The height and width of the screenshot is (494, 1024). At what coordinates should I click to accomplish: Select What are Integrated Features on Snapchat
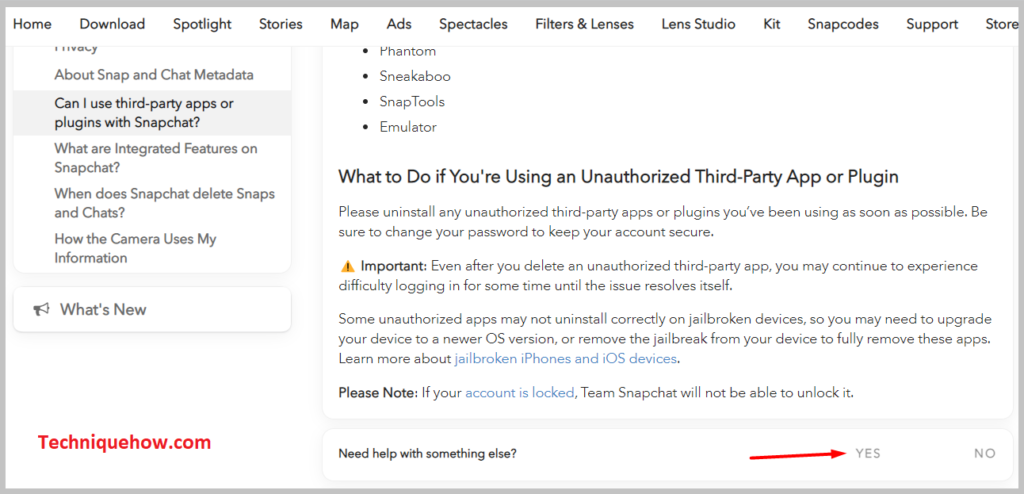coord(156,158)
